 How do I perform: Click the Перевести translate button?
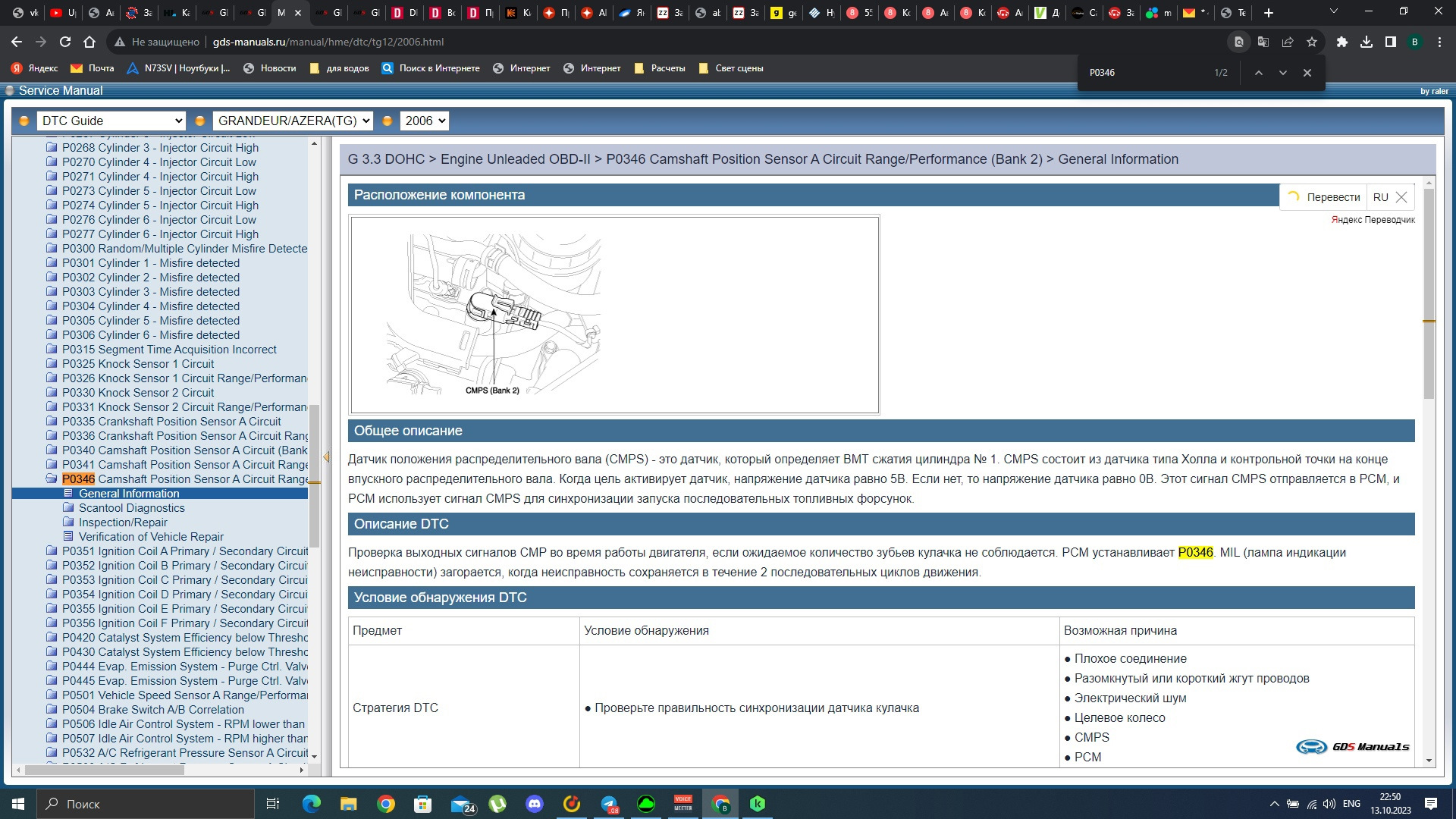pos(1332,197)
